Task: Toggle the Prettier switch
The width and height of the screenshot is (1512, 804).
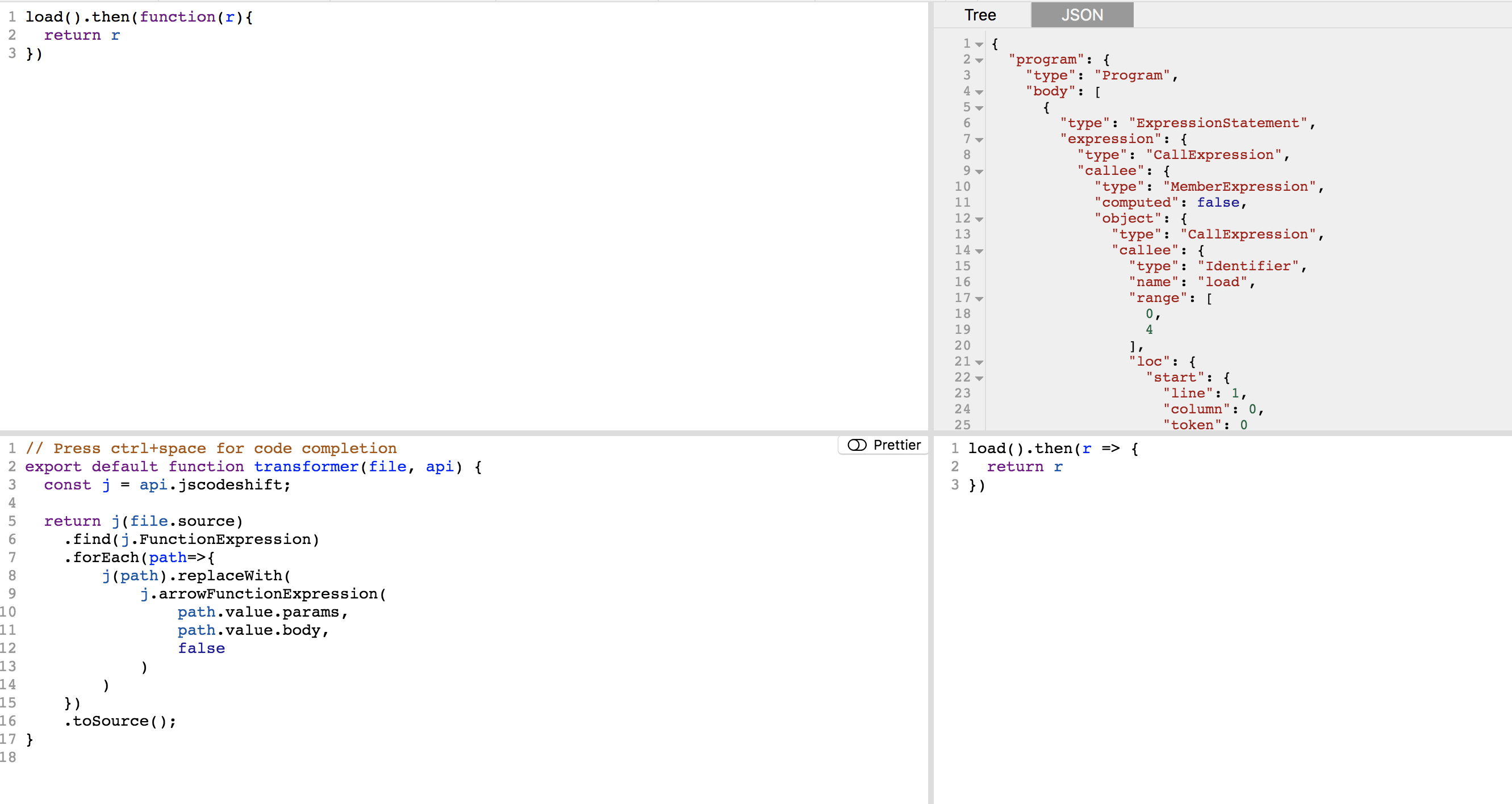Action: [x=857, y=445]
